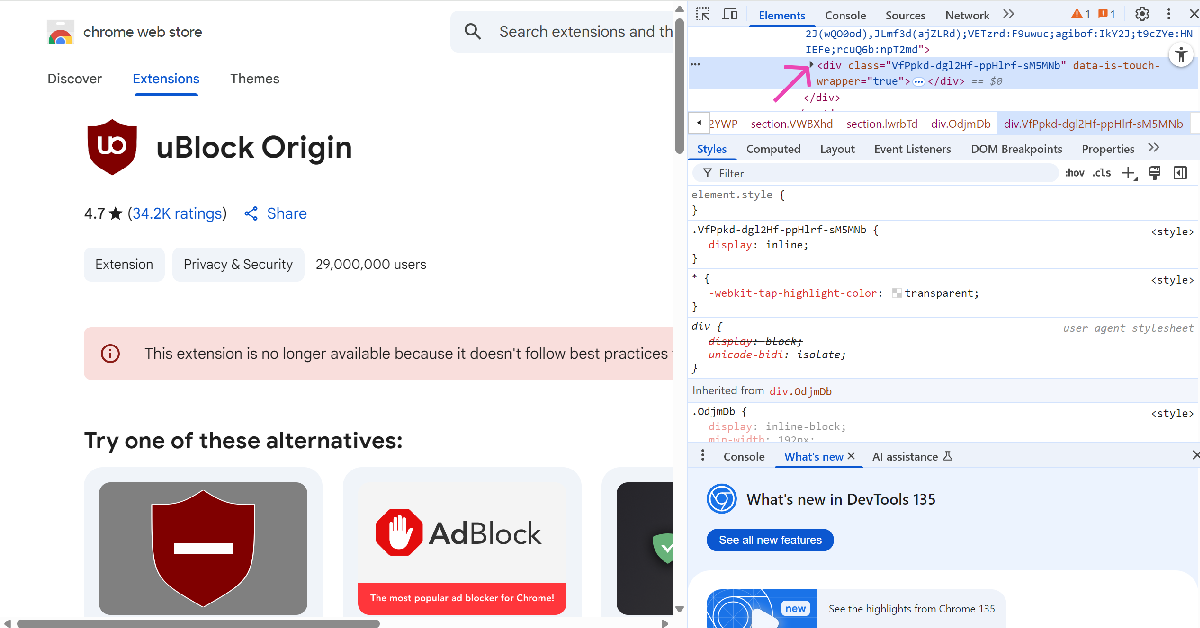The width and height of the screenshot is (1200, 628).
Task: Click the Extension category chip
Action: [x=124, y=264]
